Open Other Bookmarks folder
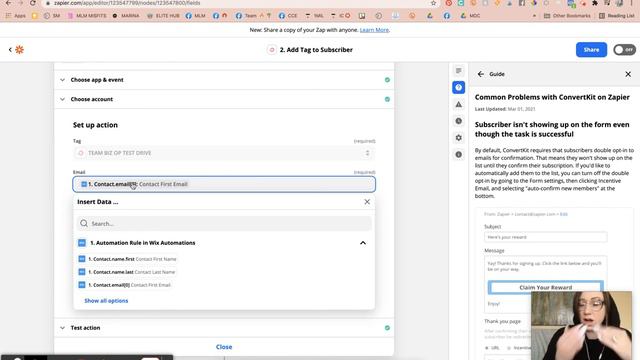Viewport: 640px width, 360px height. click(567, 16)
